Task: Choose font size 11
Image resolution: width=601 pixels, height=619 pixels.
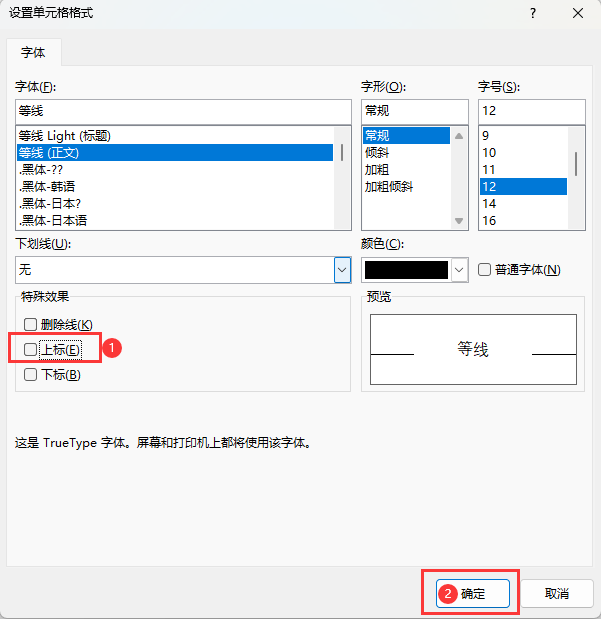Action: [523, 170]
